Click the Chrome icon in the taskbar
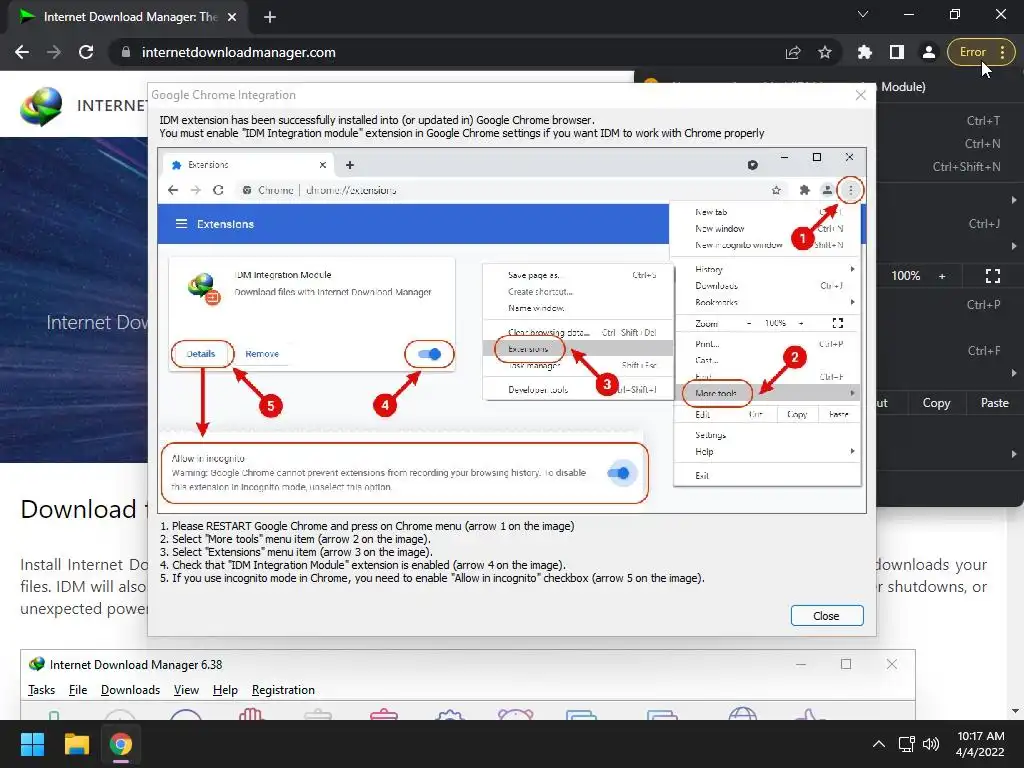 121,744
